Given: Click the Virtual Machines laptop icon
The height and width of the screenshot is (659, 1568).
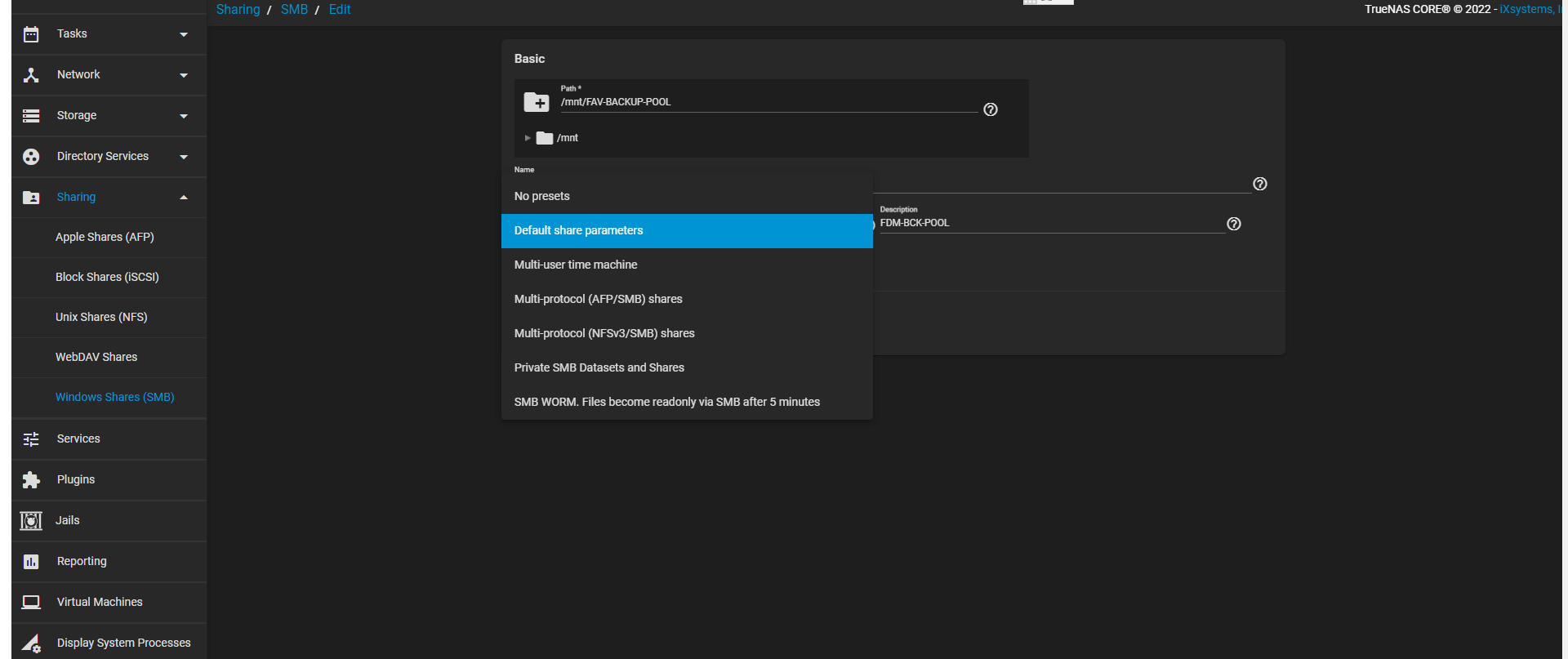Looking at the screenshot, I should 31,603.
